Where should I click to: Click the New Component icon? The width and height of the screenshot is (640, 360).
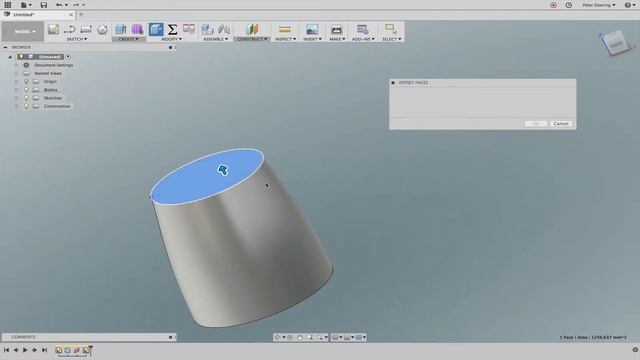click(207, 29)
